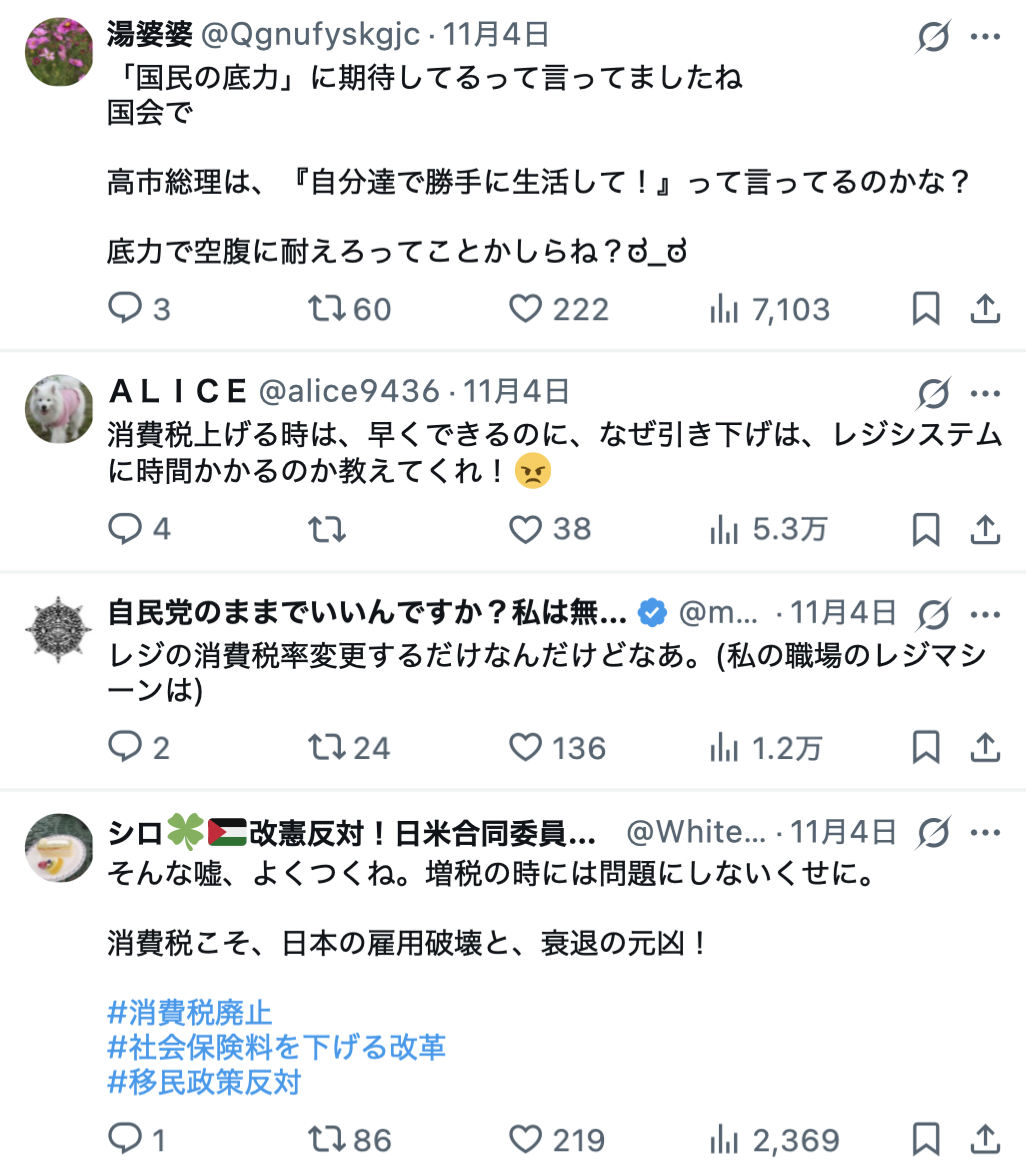Open hashtag #消費税廃止
Viewport: 1026px width, 1176px height.
[189, 1012]
